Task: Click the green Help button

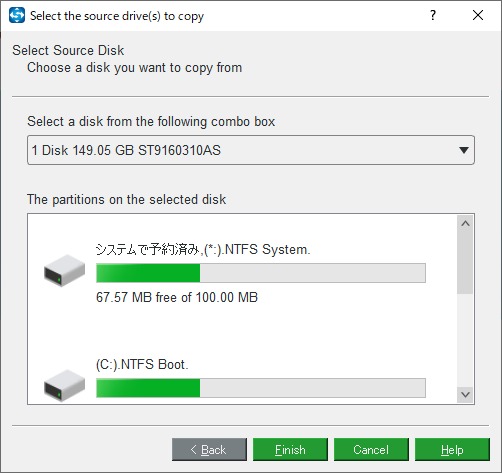Action: [x=452, y=450]
